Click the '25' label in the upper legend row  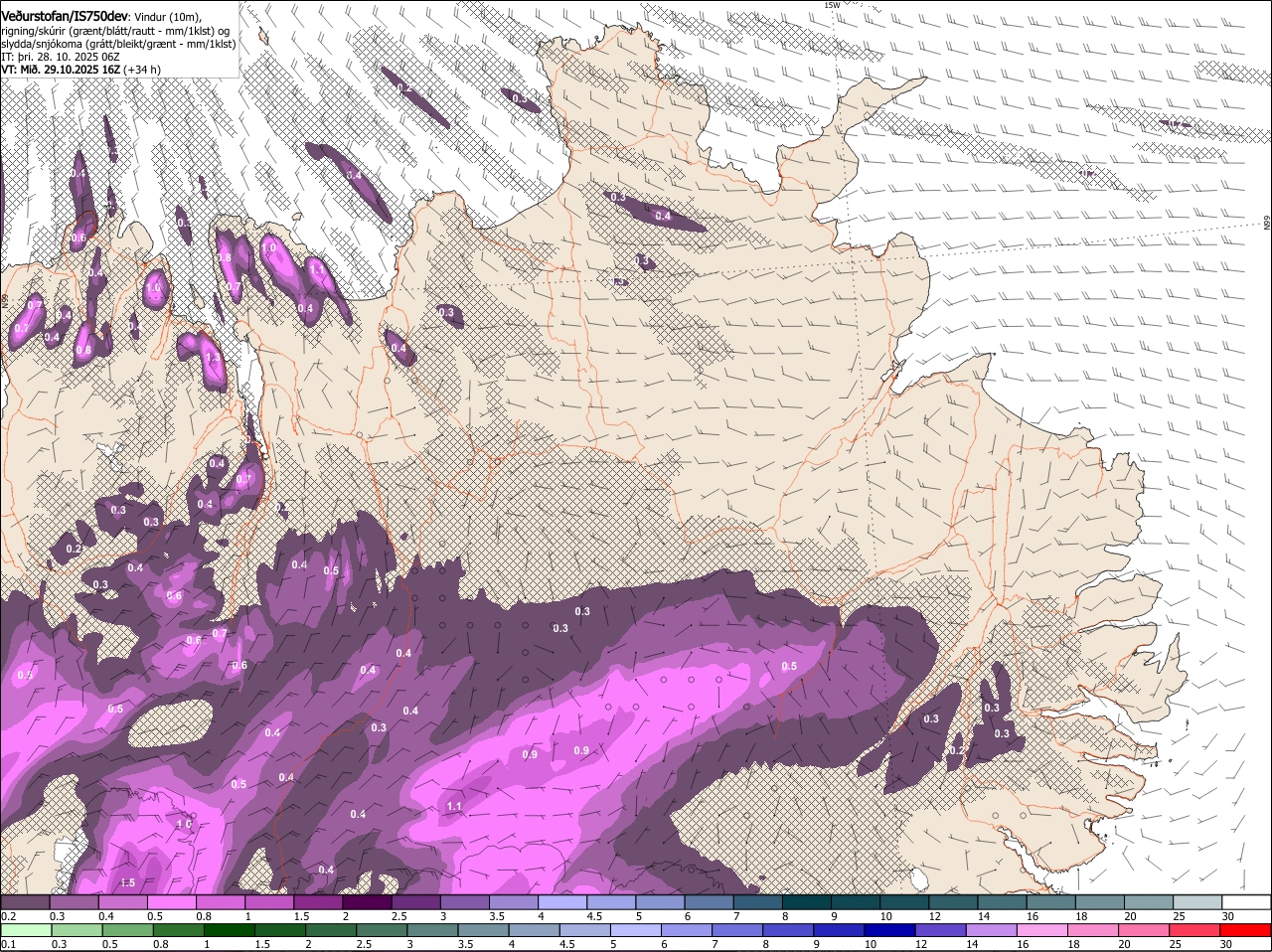[x=1180, y=916]
